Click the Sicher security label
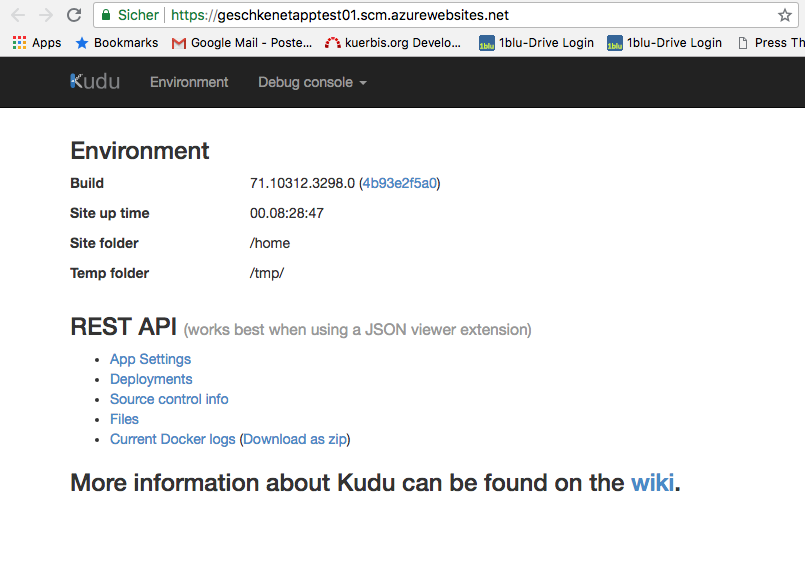805x573 pixels. [x=138, y=15]
